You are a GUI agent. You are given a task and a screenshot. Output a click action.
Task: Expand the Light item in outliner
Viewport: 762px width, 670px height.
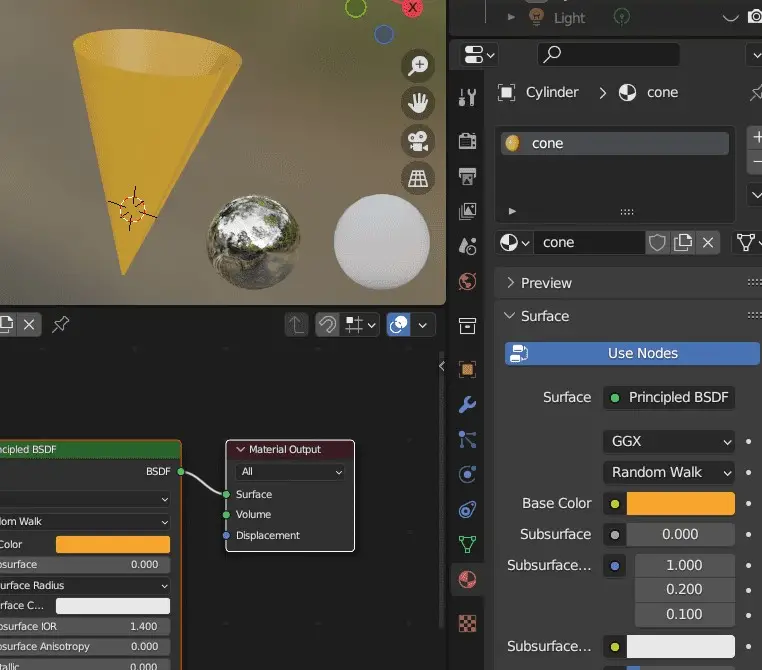511,17
